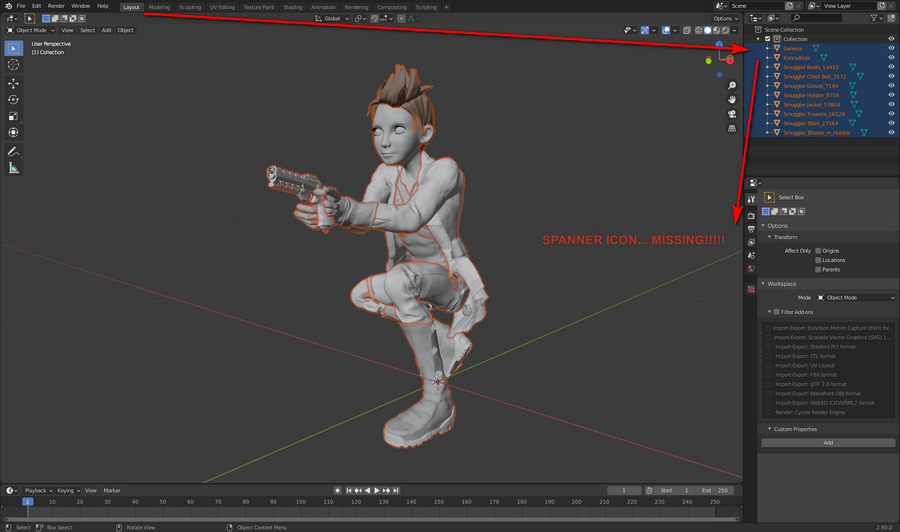The image size is (900, 532).
Task: Select the Annotate tool
Action: [x=13, y=151]
